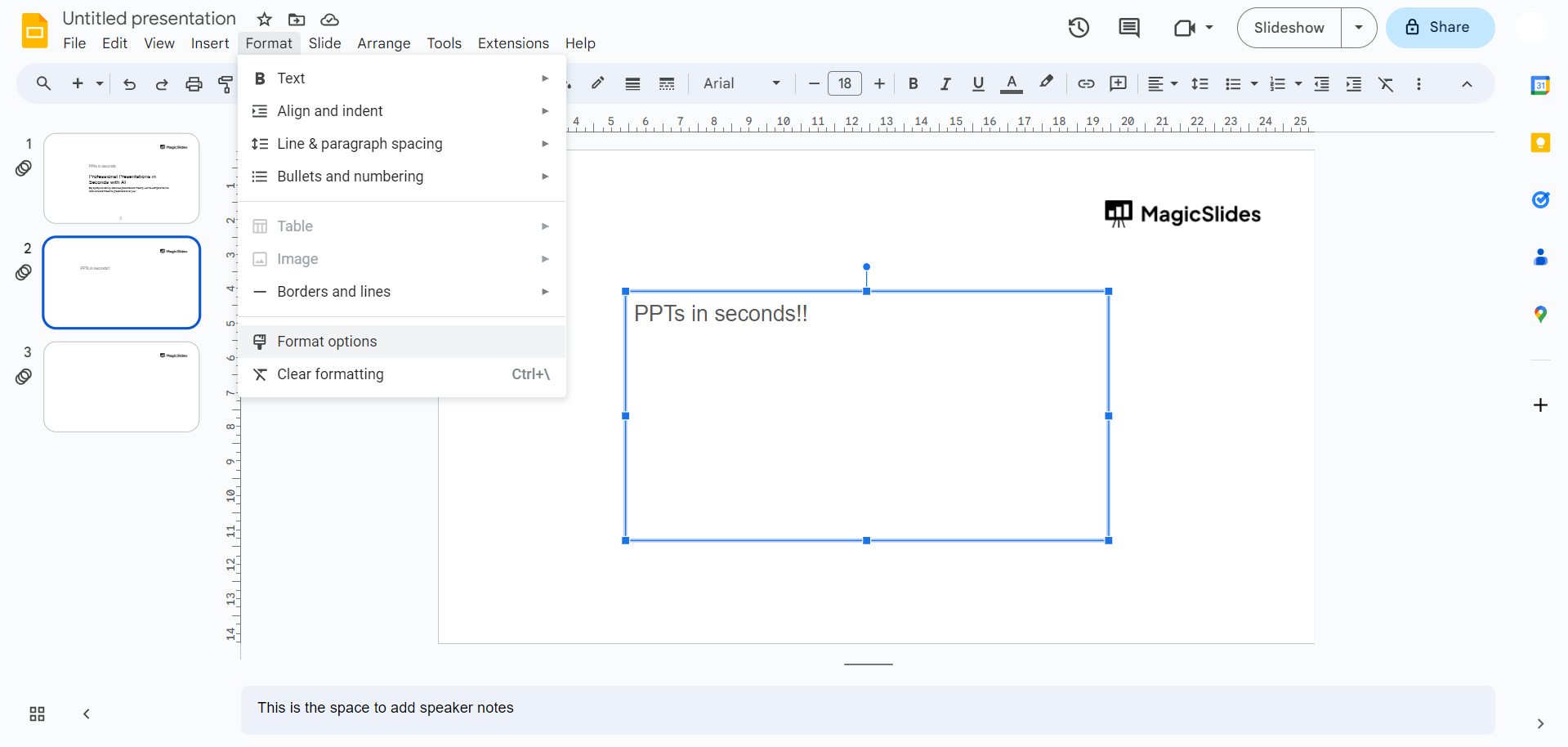Open version history clock icon

click(1079, 28)
